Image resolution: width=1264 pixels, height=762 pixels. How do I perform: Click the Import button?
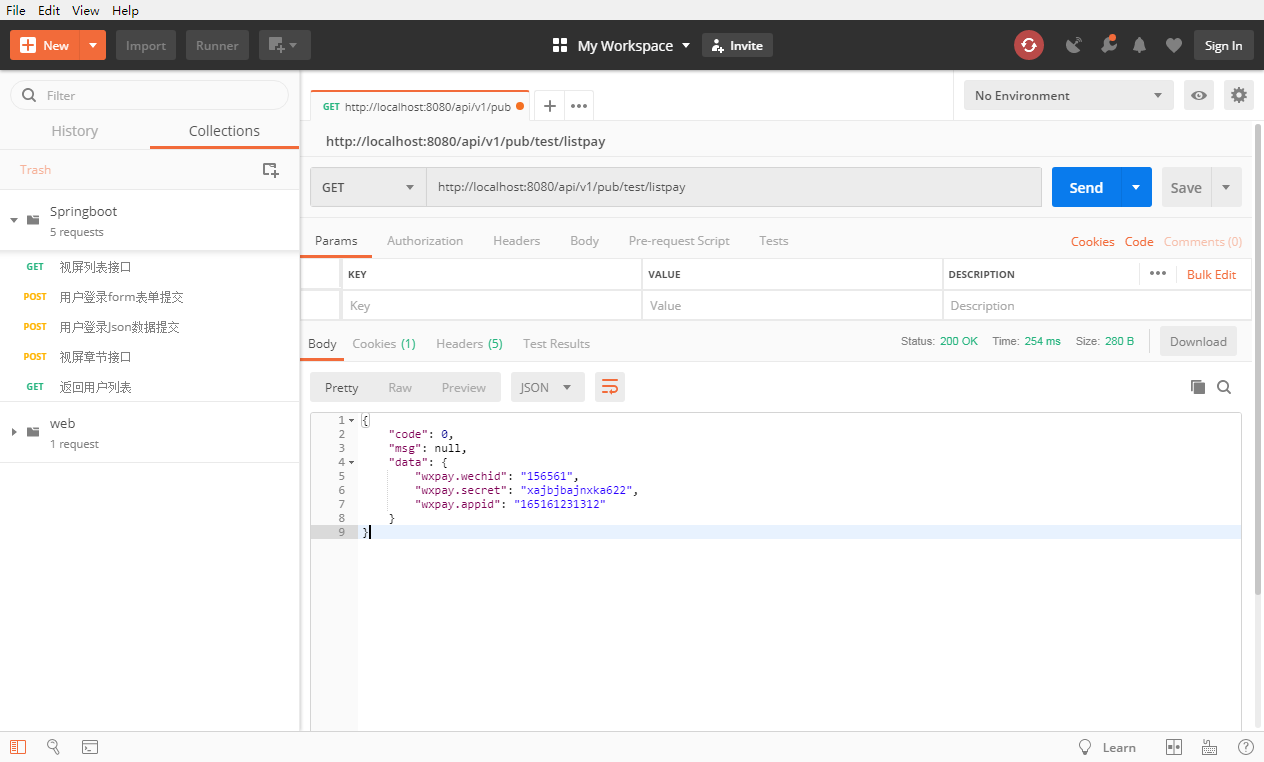(146, 45)
